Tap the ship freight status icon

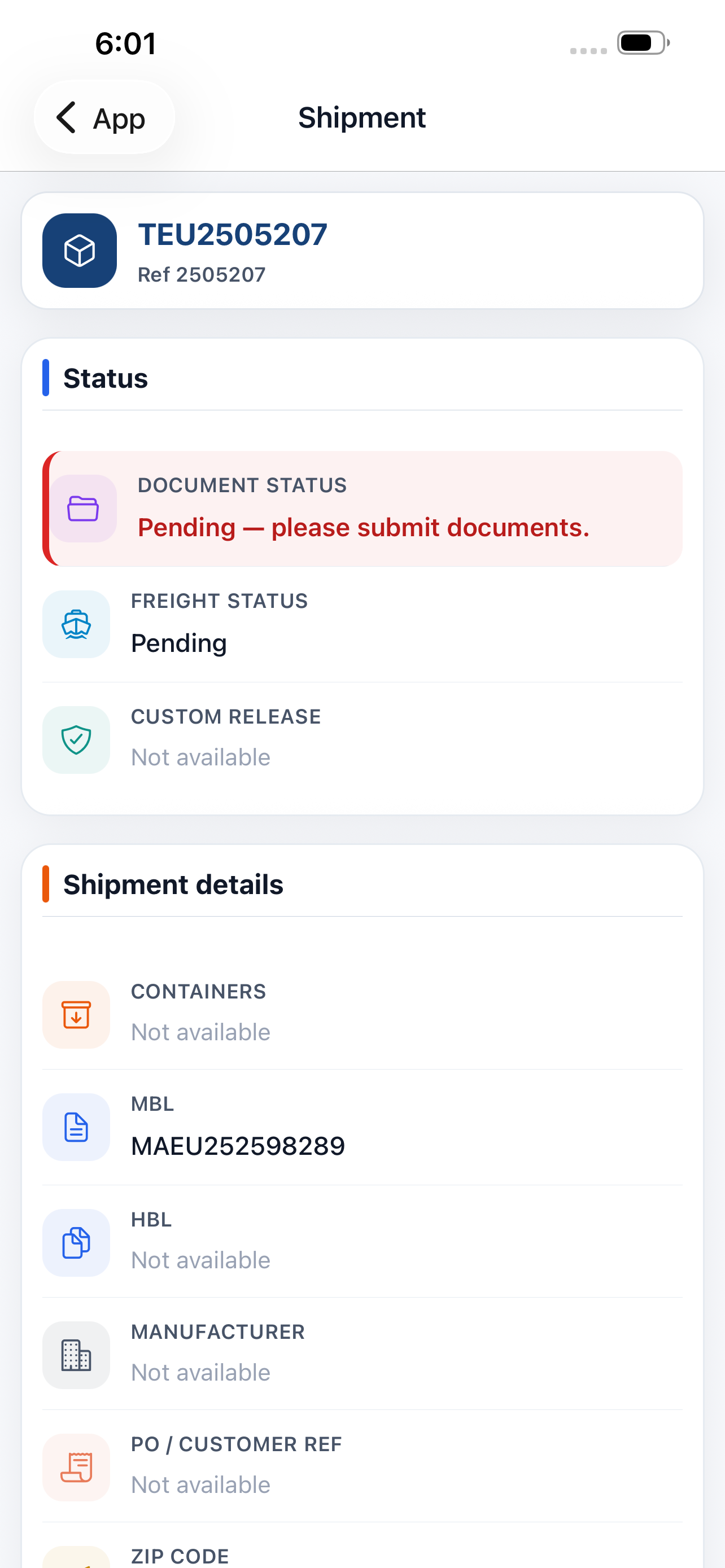pos(76,624)
